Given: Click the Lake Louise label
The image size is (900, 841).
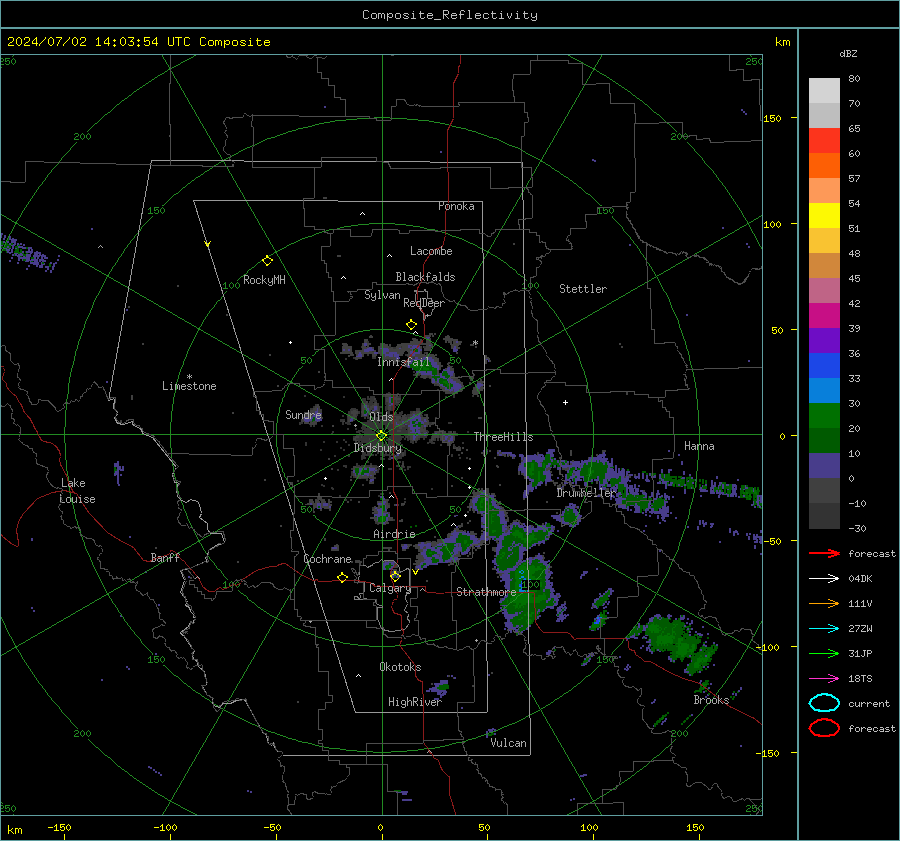Looking at the screenshot, I should [78, 491].
